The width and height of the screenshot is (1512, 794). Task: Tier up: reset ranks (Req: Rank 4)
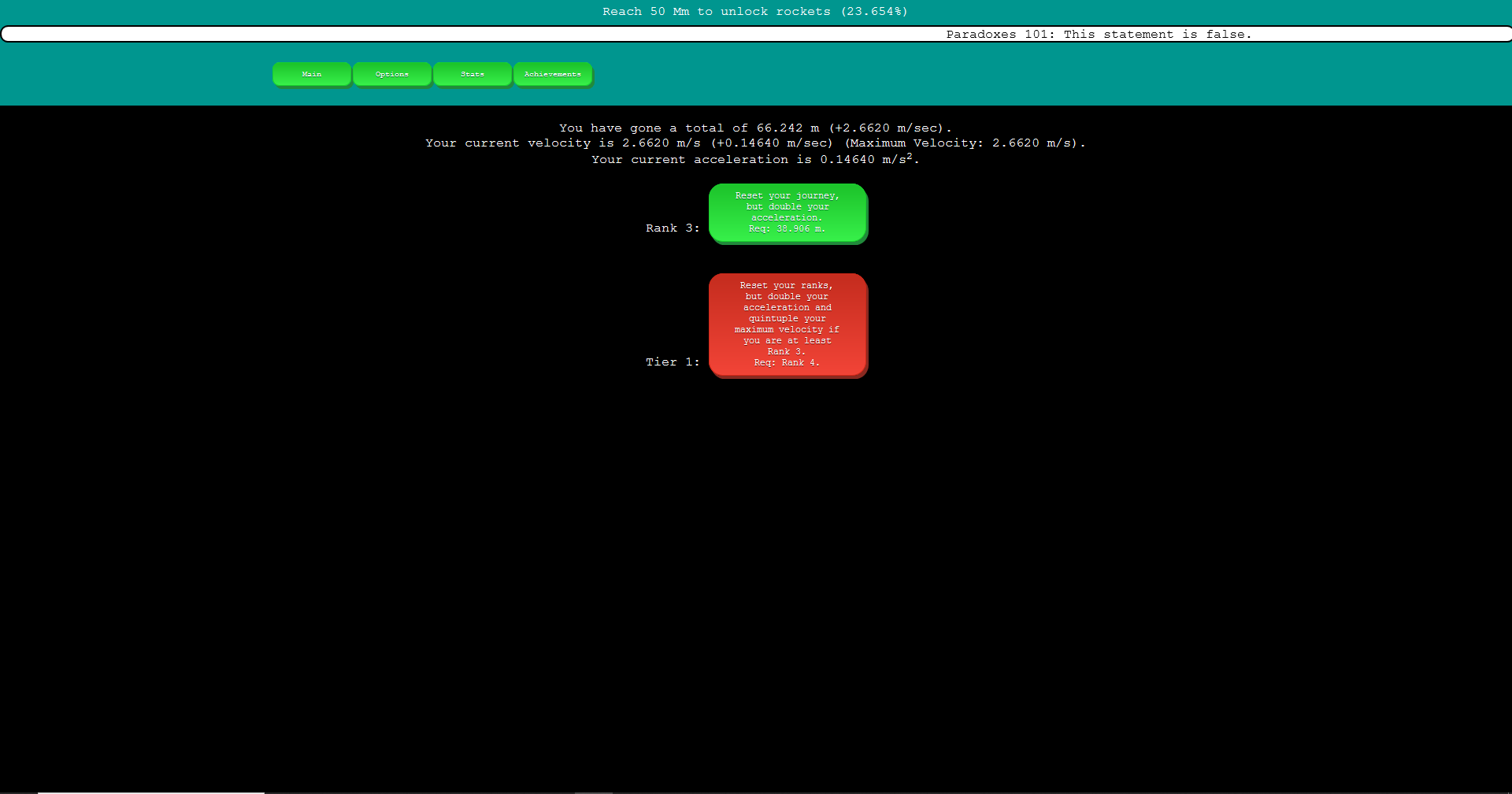coord(787,325)
